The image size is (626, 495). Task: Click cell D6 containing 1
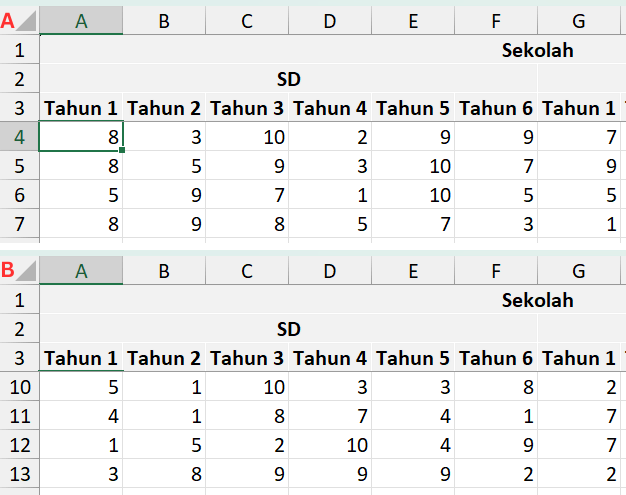point(330,195)
